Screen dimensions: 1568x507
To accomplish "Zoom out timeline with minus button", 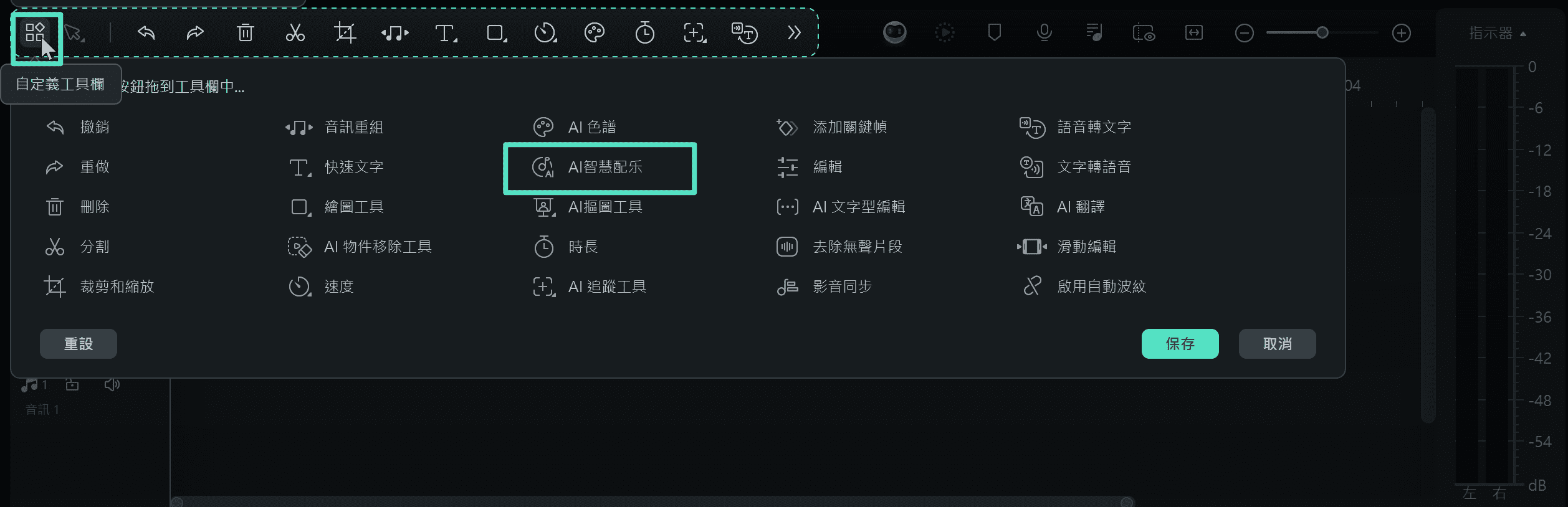I will (x=1244, y=33).
